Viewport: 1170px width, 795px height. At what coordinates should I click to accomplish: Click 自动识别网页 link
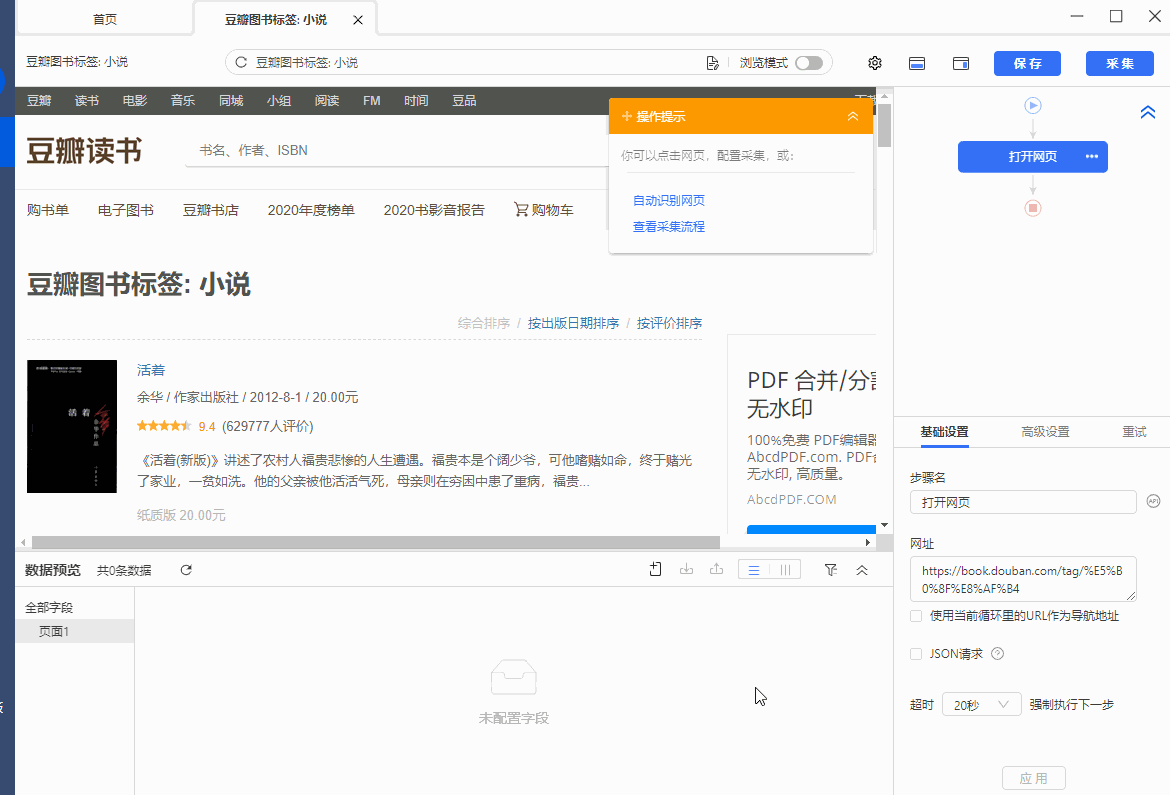pos(669,200)
